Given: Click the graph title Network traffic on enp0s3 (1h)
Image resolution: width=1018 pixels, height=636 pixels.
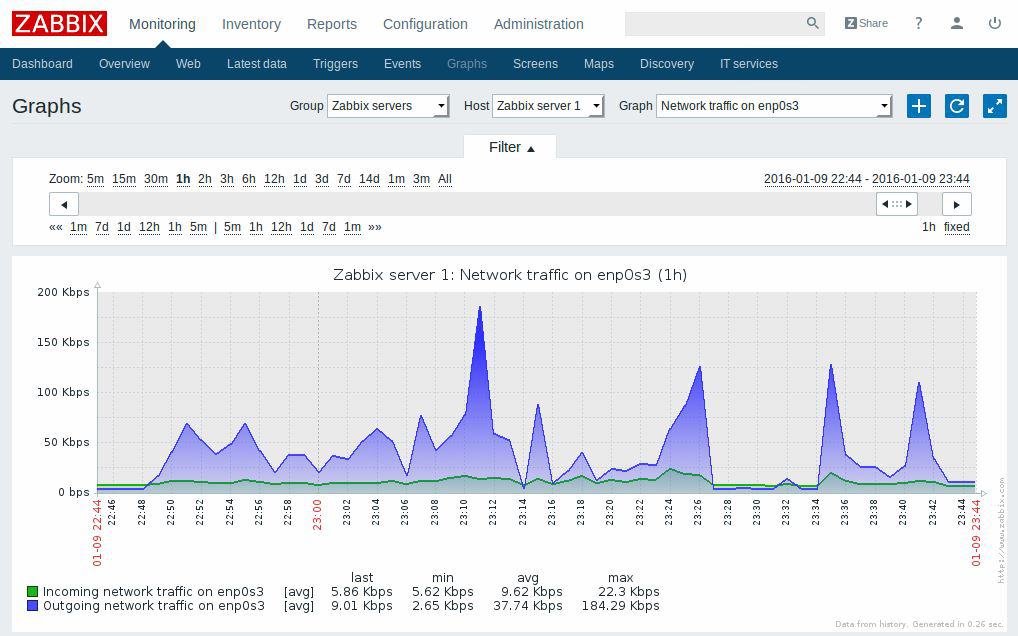Looking at the screenshot, I should click(x=510, y=275).
